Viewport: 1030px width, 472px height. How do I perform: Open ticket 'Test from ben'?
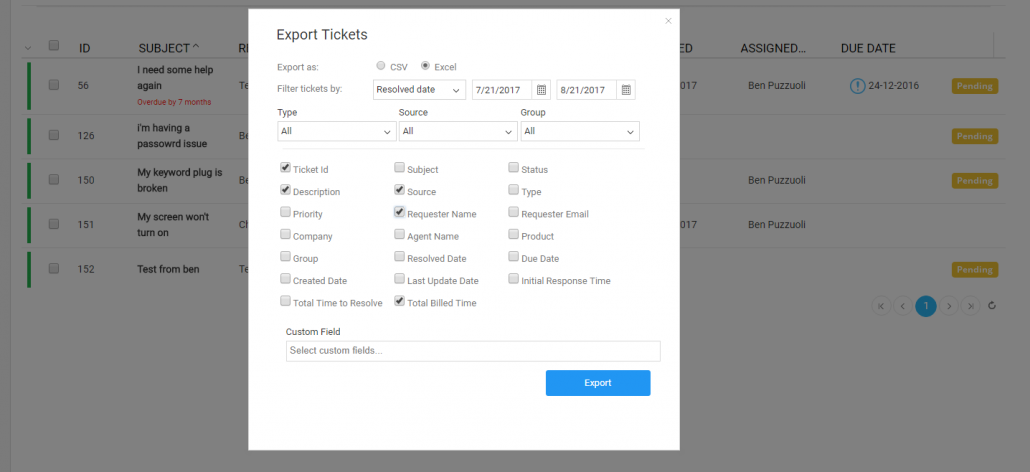[168, 269]
